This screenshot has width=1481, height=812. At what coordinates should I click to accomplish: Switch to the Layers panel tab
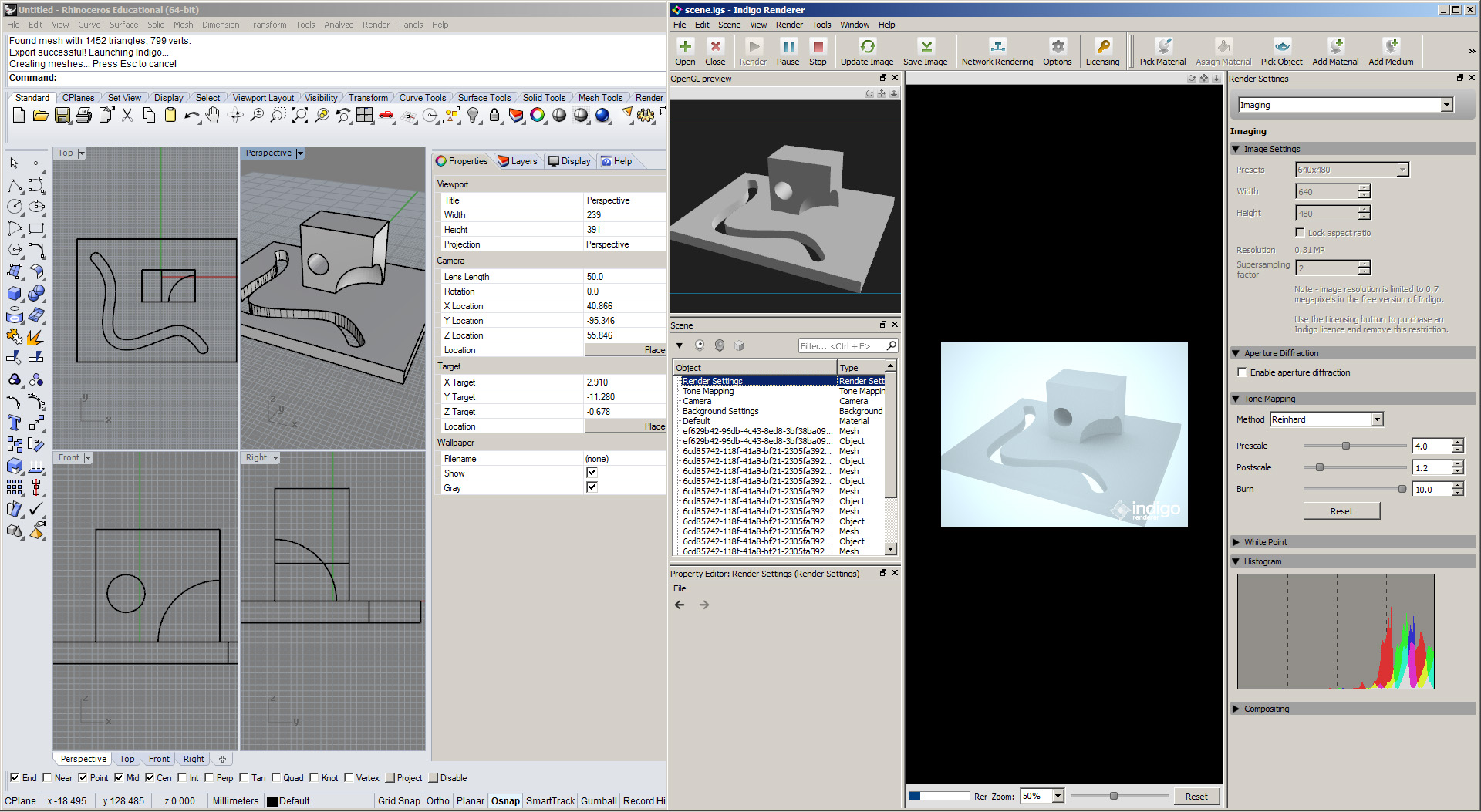coord(518,161)
